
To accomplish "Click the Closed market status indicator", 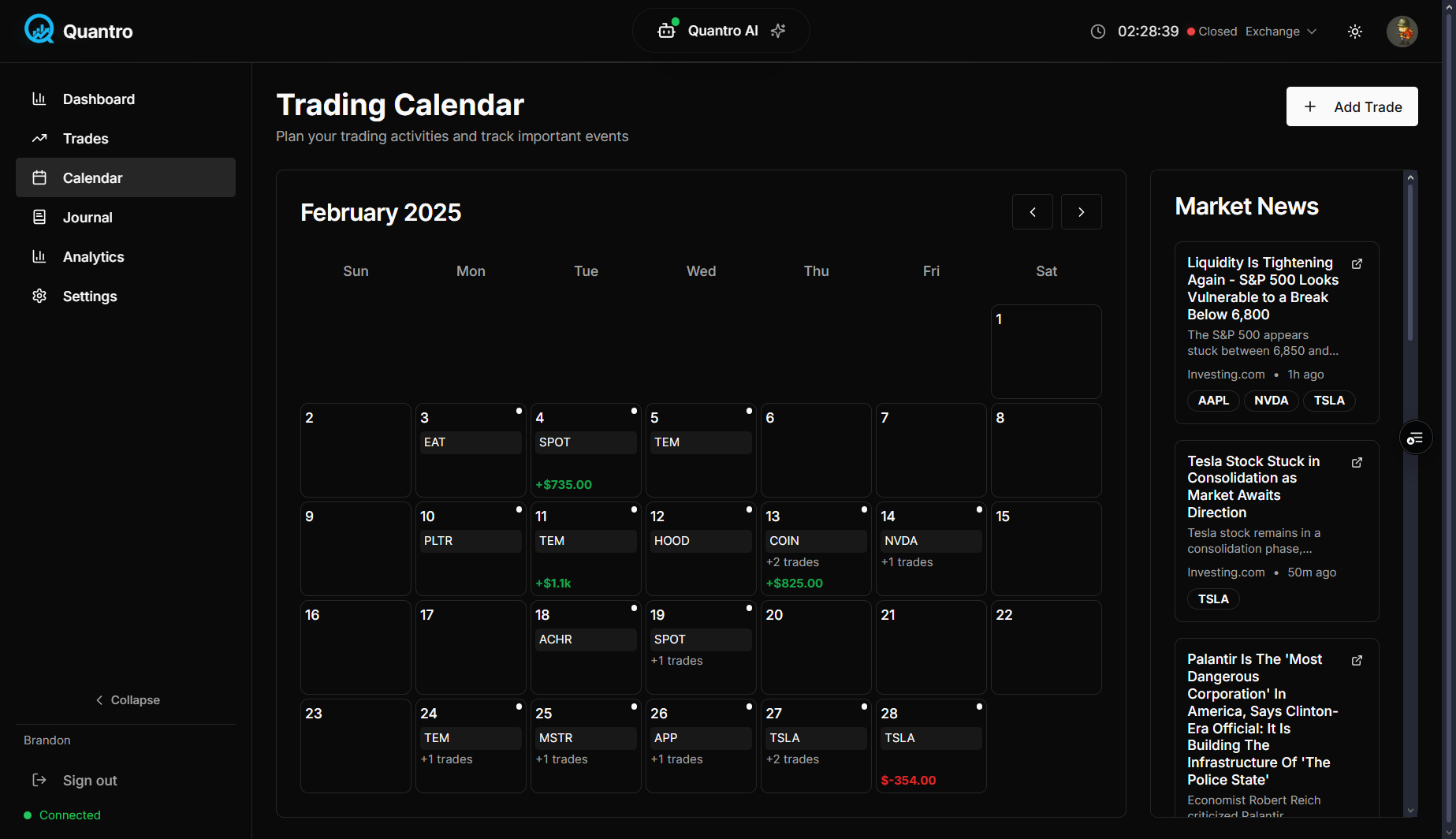I will coord(1212,32).
